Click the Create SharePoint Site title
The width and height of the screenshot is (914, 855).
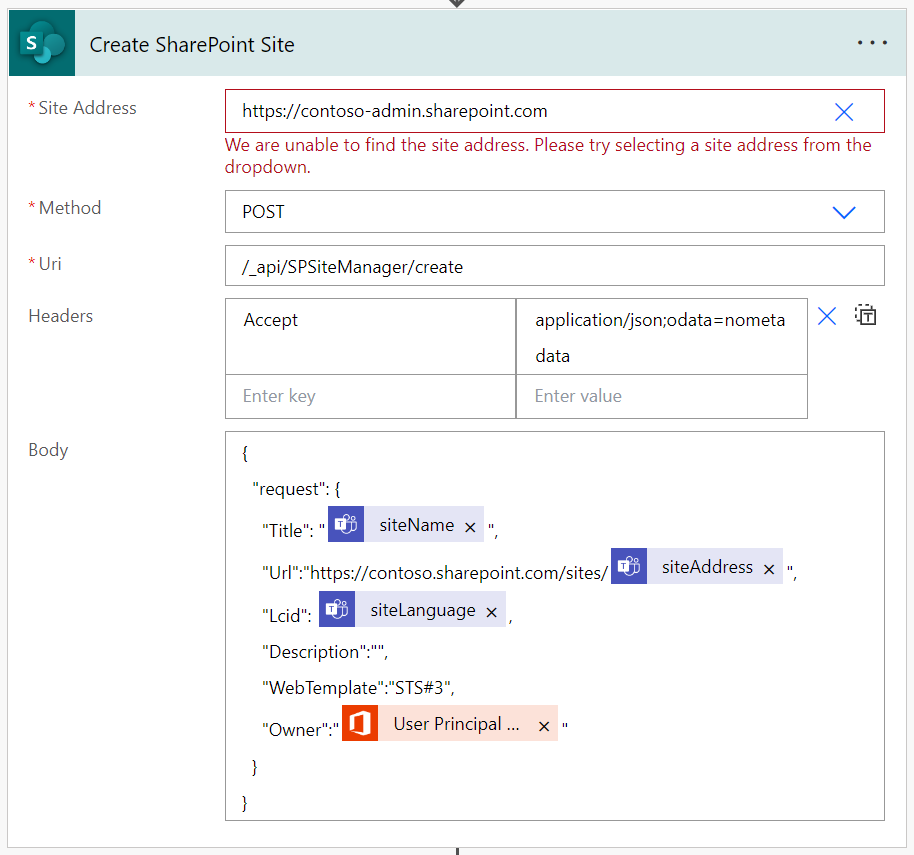tap(192, 45)
